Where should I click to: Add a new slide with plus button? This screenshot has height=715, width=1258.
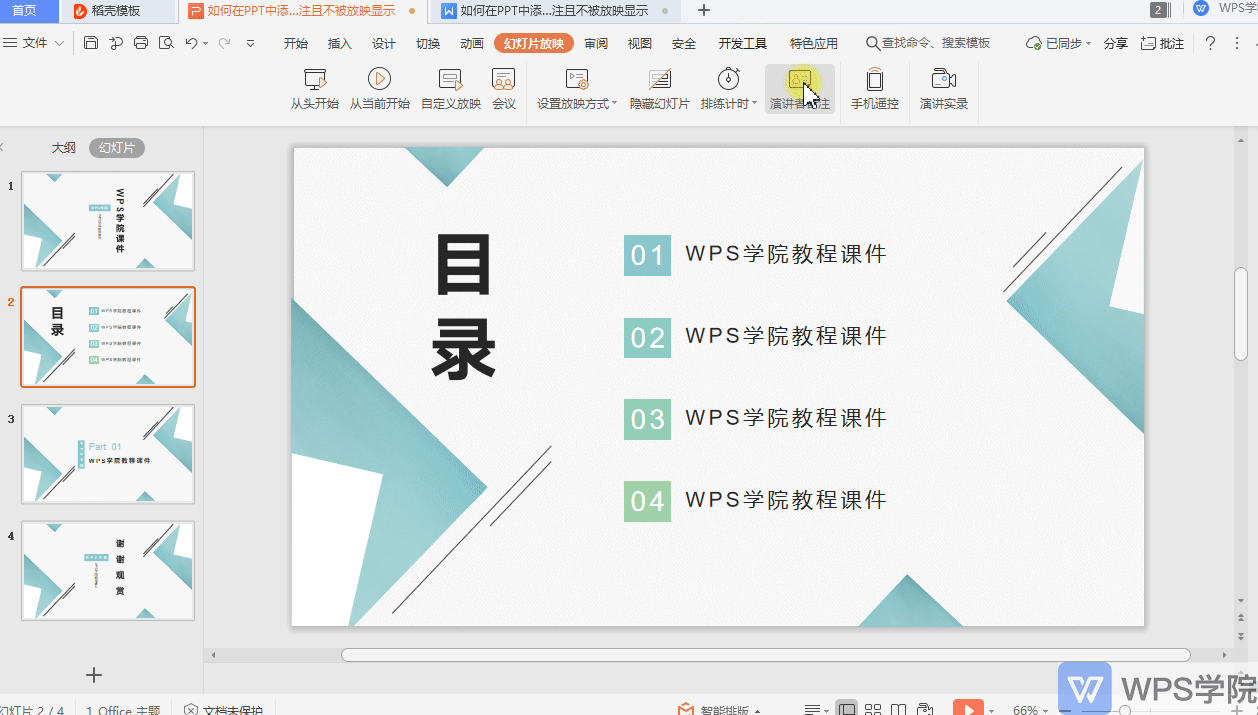[x=94, y=675]
